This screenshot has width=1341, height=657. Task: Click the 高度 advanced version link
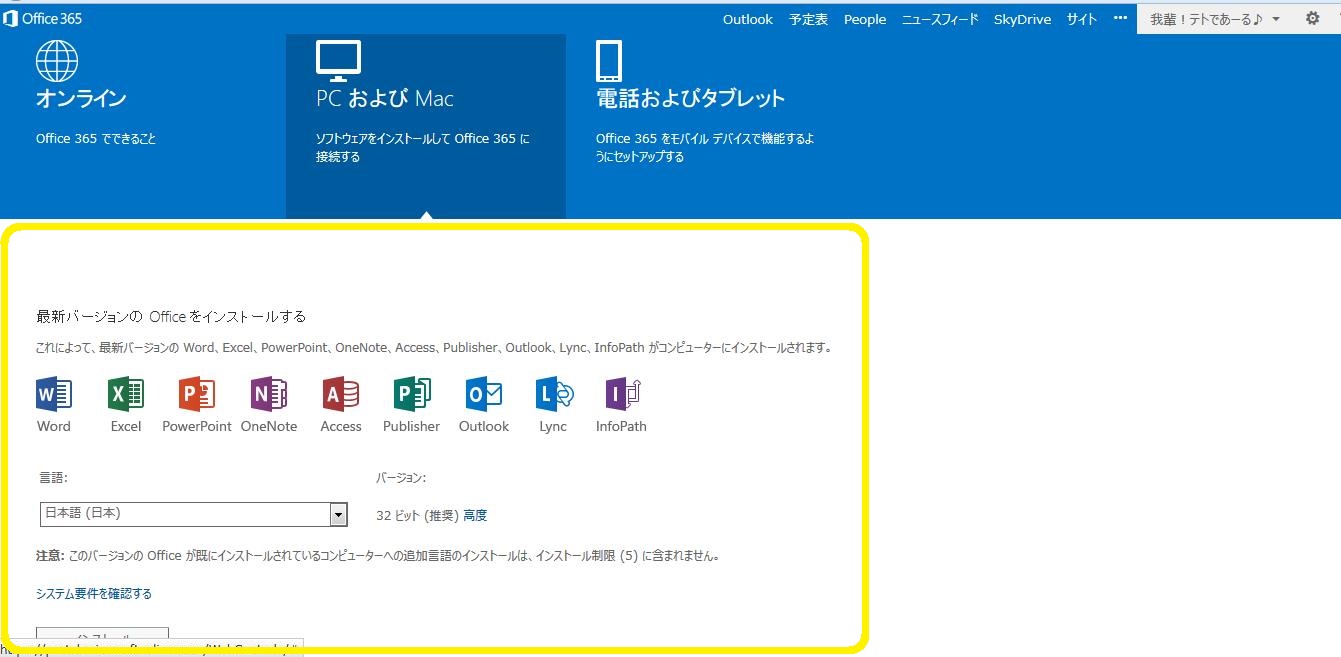point(475,516)
